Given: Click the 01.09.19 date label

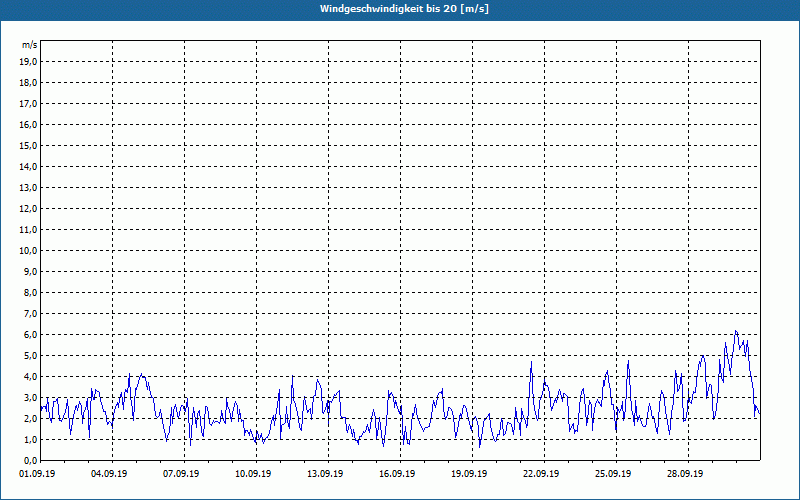Looking at the screenshot, I should 37,473.
